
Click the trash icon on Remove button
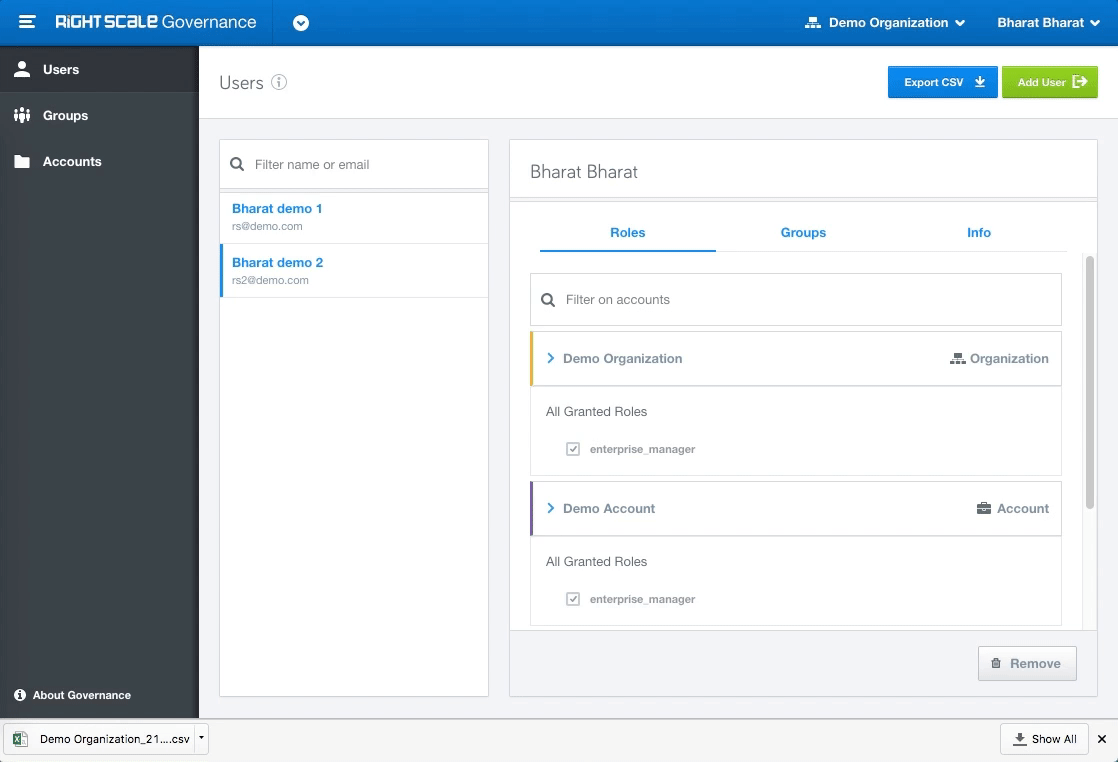tap(996, 664)
